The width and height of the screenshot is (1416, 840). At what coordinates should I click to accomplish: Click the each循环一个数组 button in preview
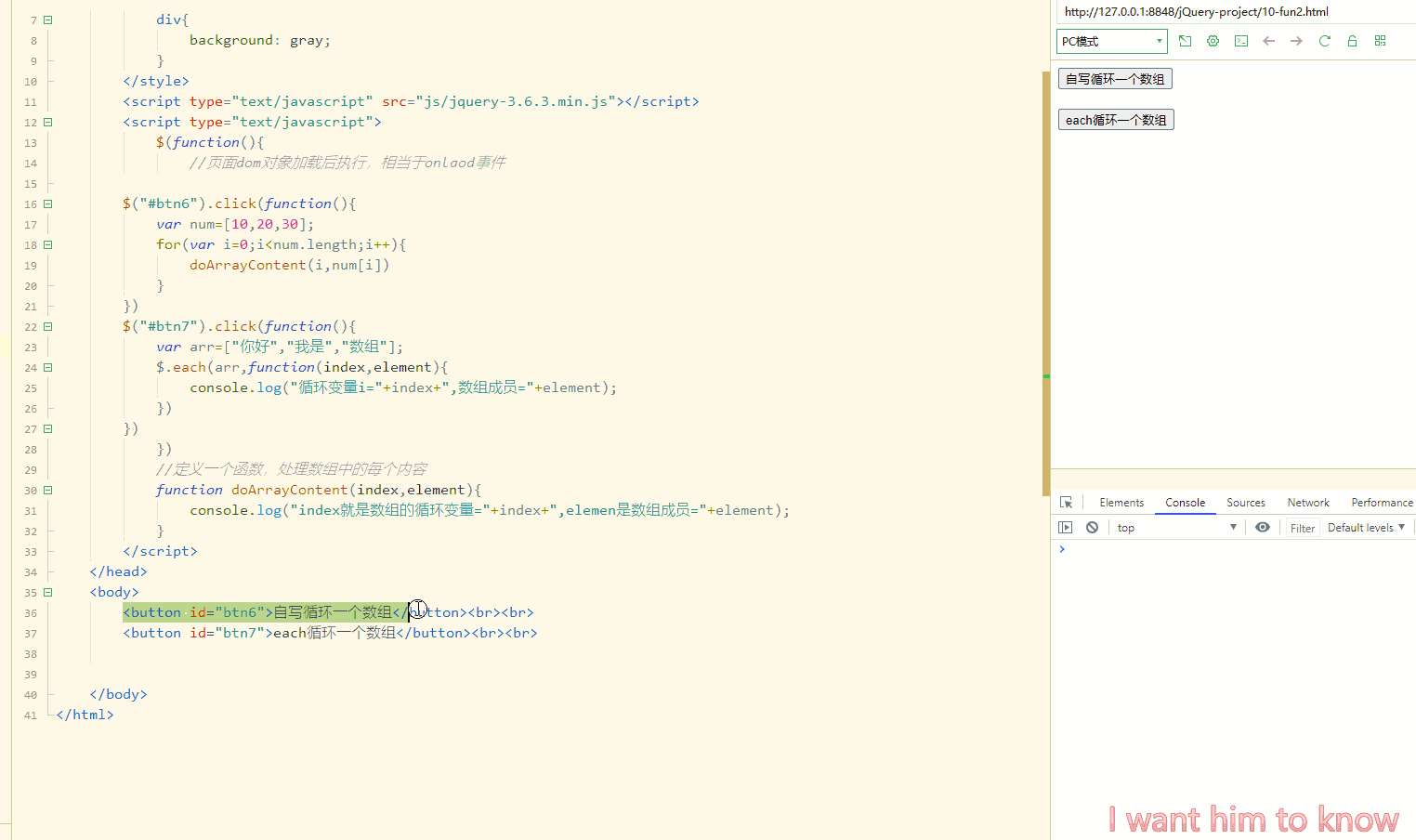pos(1116,120)
